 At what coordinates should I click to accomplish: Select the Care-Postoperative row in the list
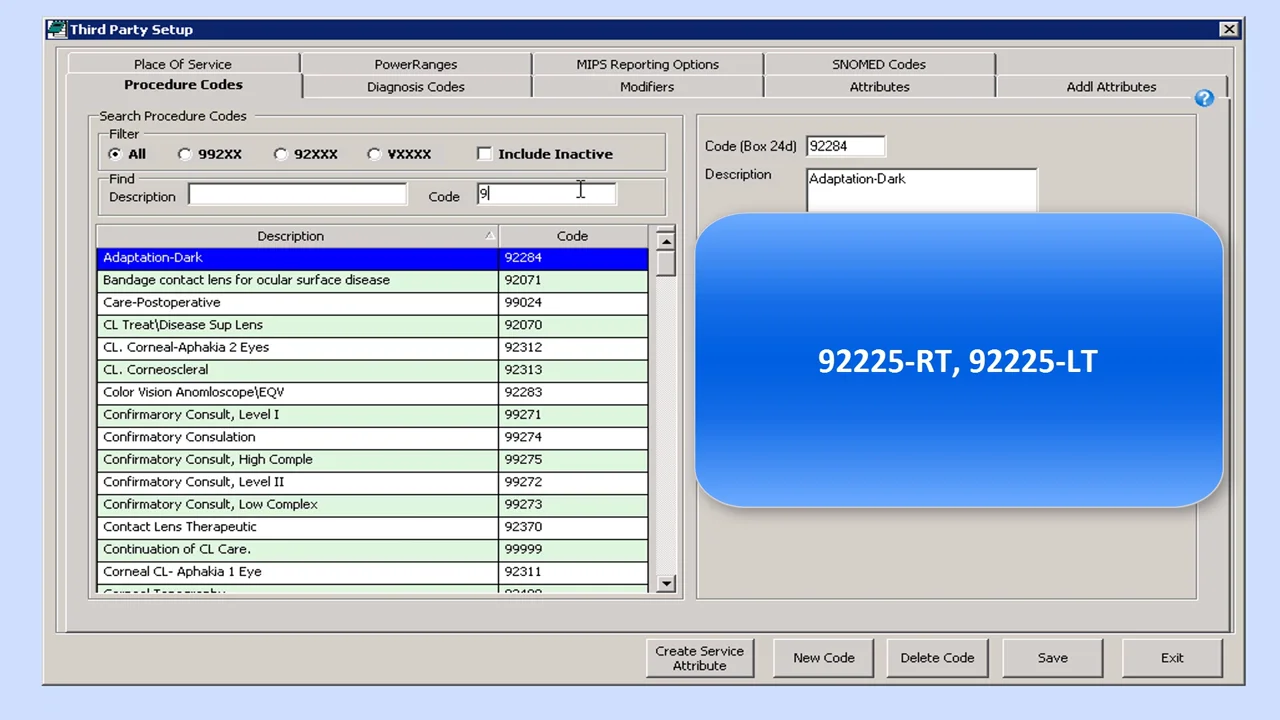pos(297,302)
